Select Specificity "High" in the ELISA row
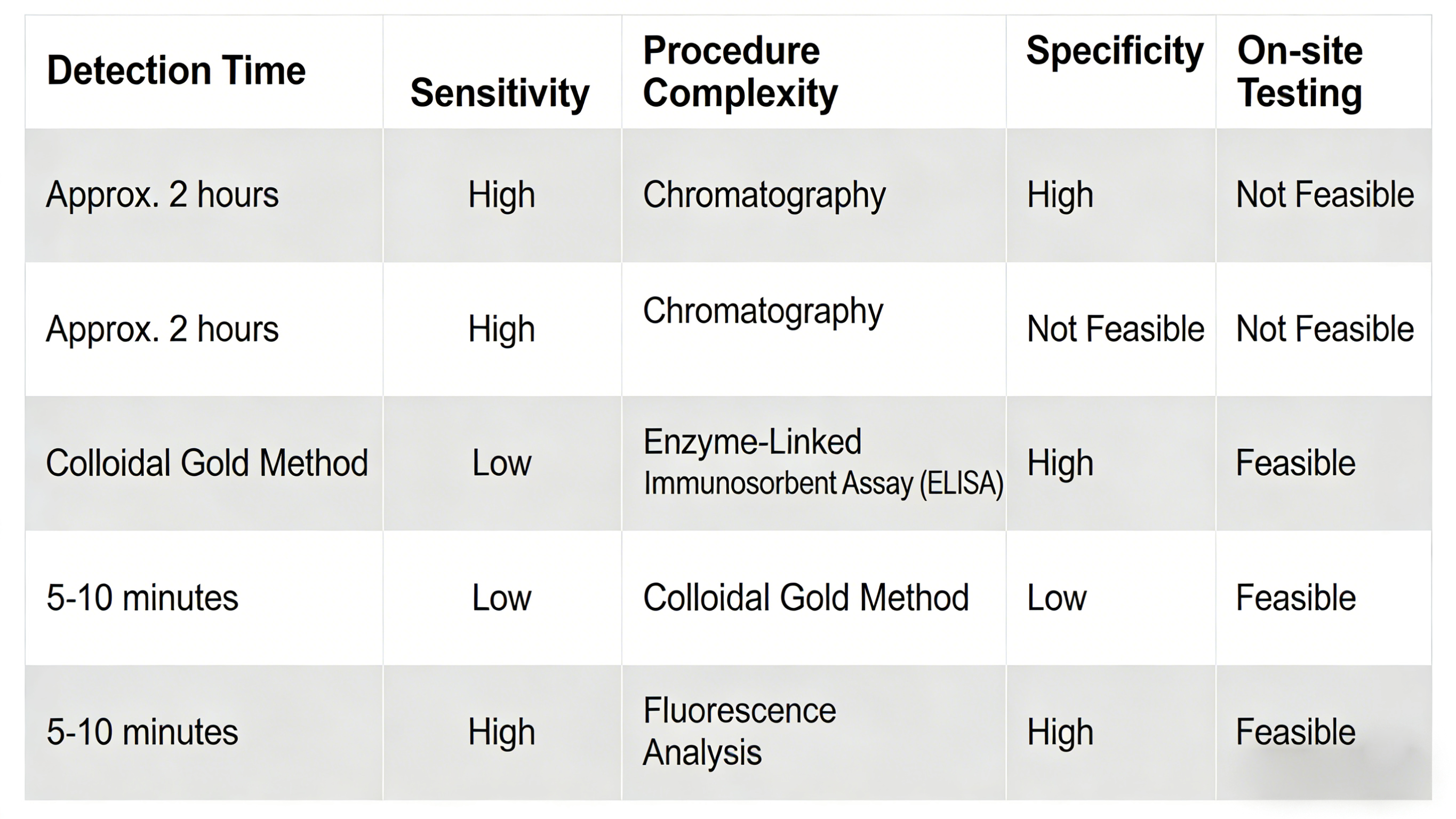Image resolution: width=1456 pixels, height=819 pixels. coord(1060,463)
